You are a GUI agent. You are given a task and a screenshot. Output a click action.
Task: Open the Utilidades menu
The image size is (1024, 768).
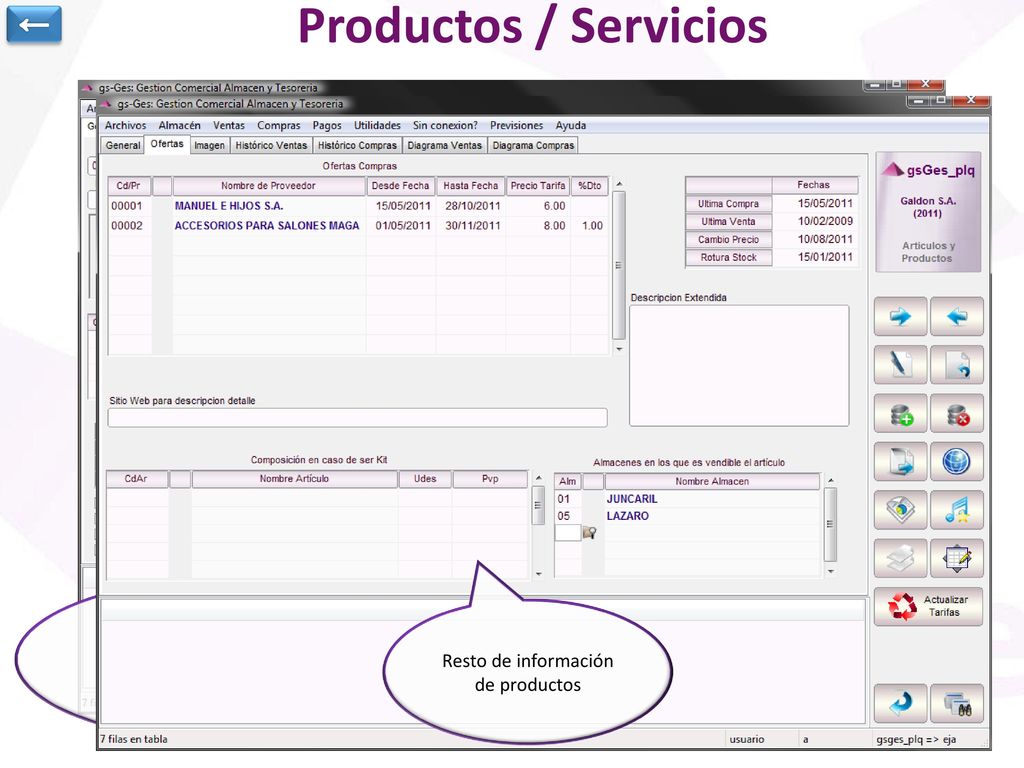[x=377, y=125]
